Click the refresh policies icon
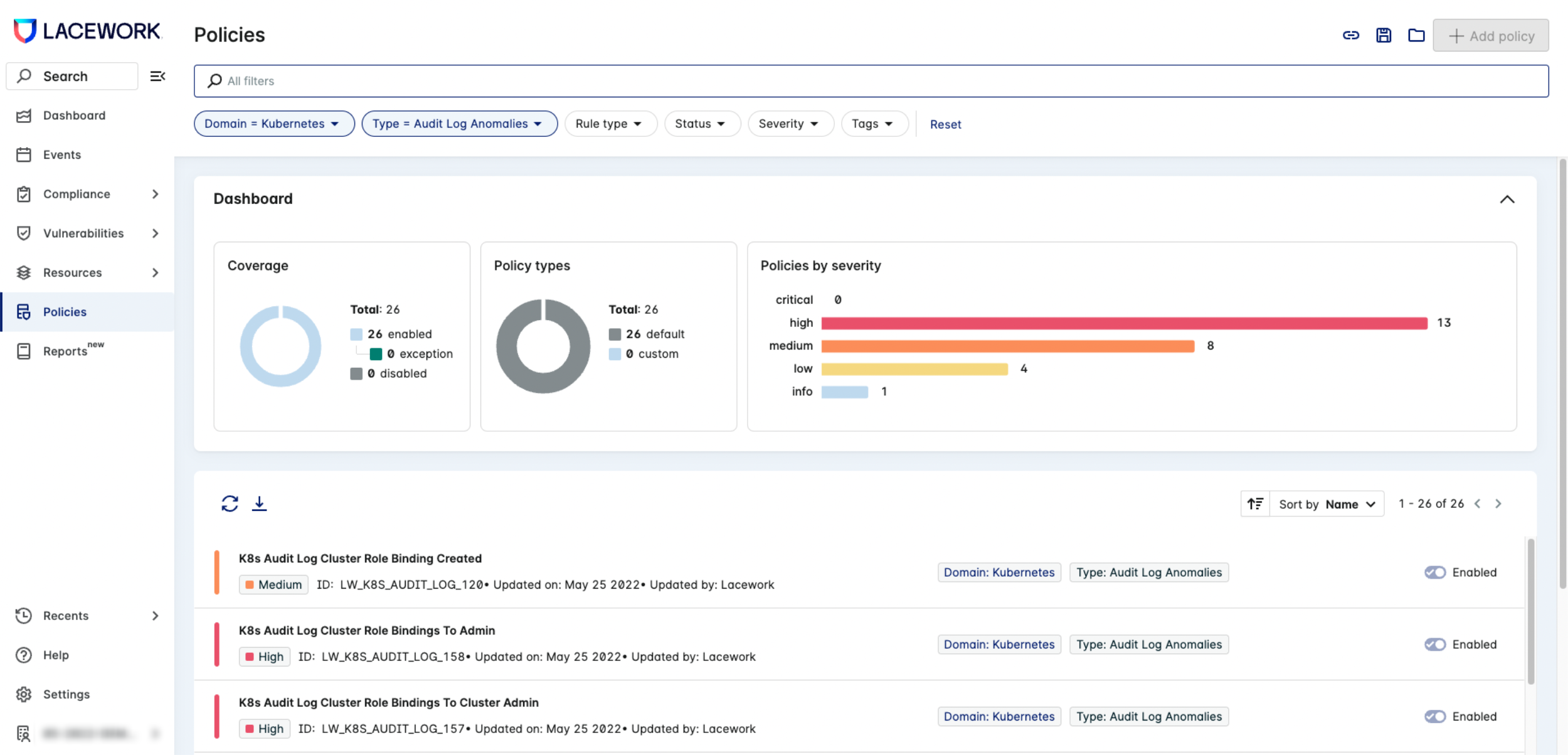The image size is (1568, 755). point(230,503)
